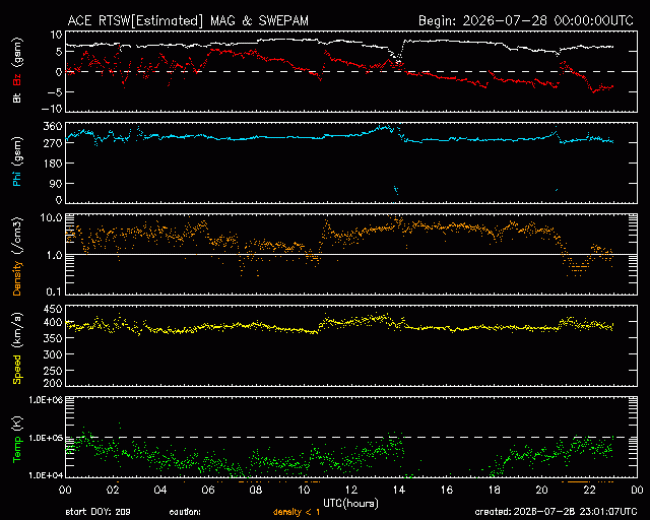The height and width of the screenshot is (520, 650).
Task: Click the '20' hour label on the time axis
Action: (x=542, y=490)
